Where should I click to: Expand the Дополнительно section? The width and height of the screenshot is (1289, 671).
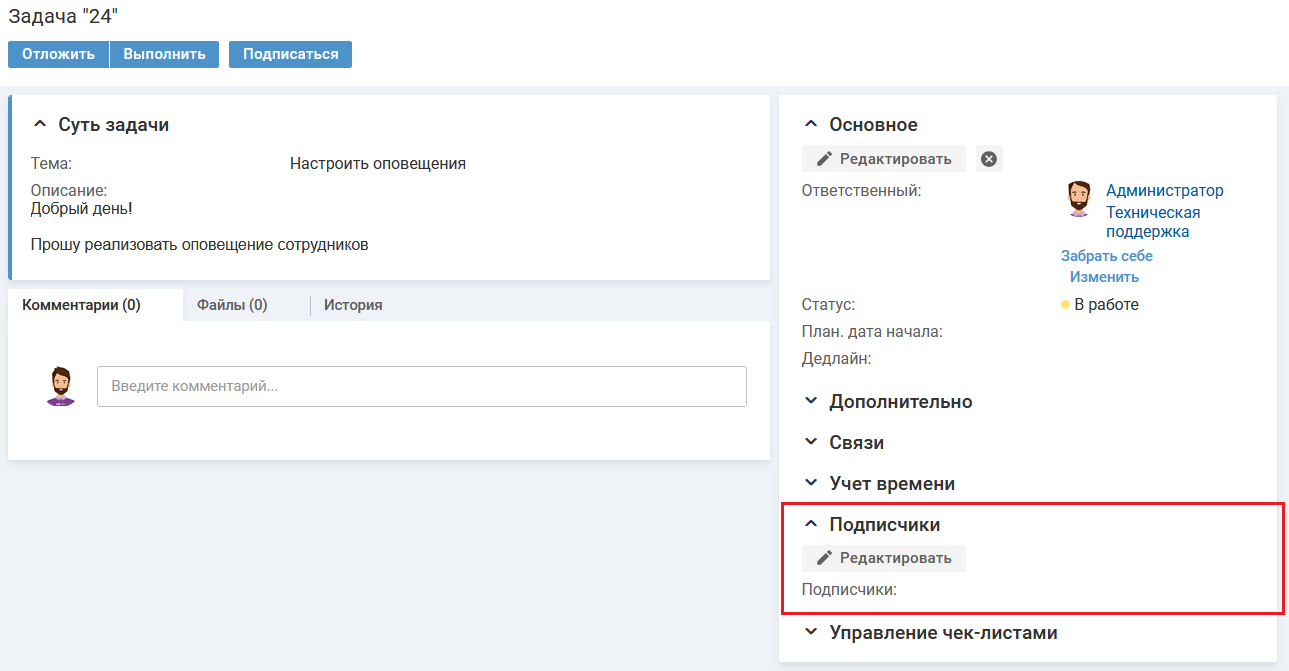(x=811, y=402)
